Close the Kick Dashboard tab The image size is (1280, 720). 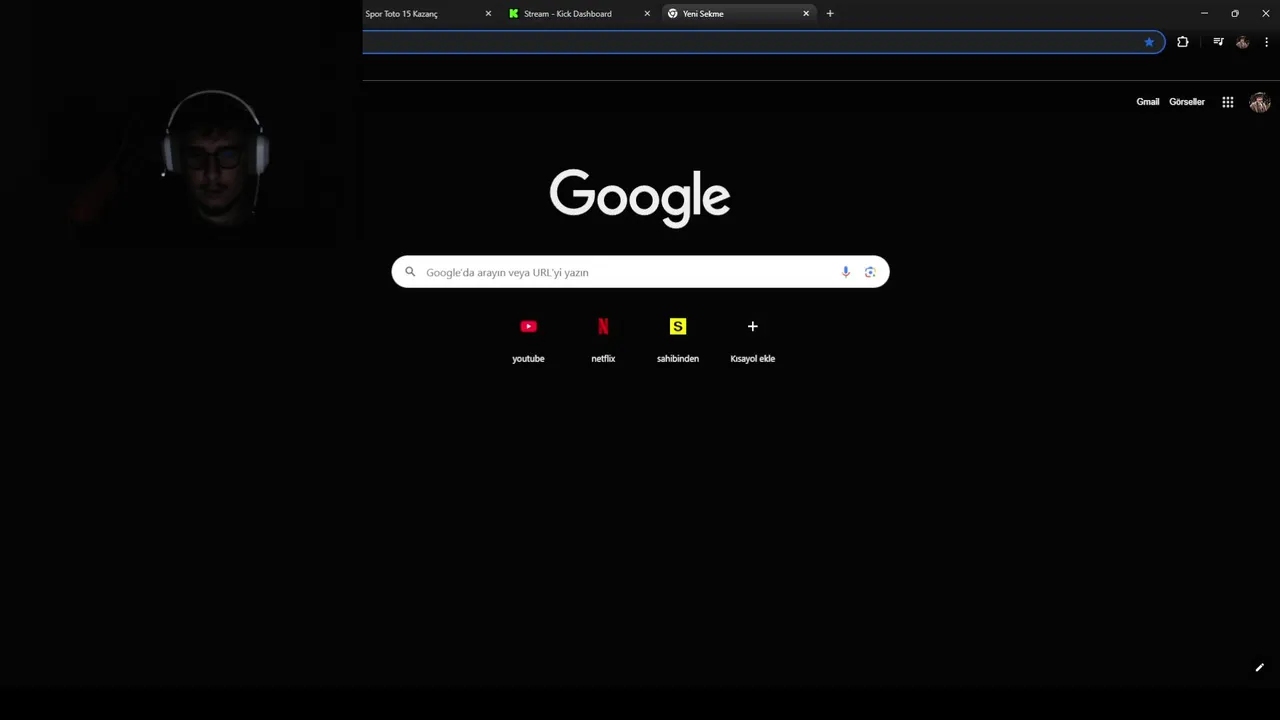647,14
